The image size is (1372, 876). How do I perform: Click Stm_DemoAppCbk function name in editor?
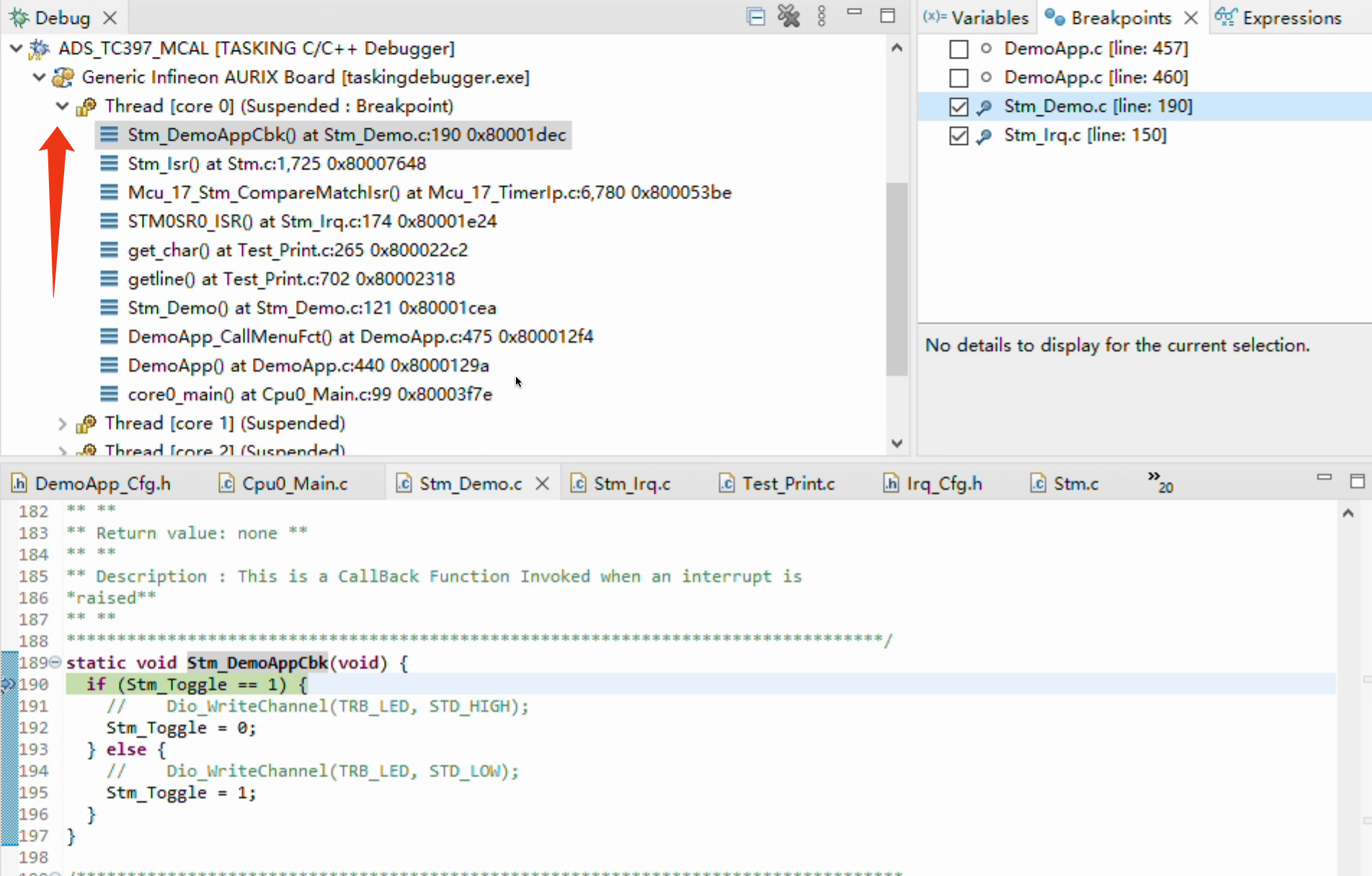(257, 662)
